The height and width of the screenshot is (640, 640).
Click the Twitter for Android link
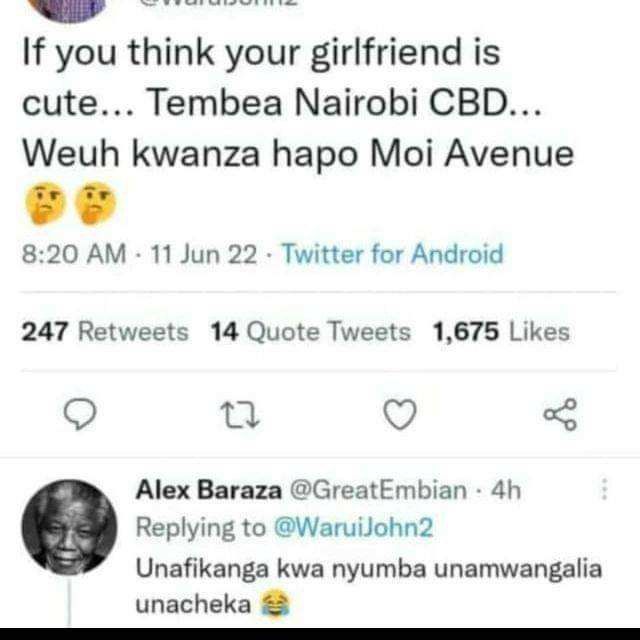pyautogui.click(x=393, y=254)
